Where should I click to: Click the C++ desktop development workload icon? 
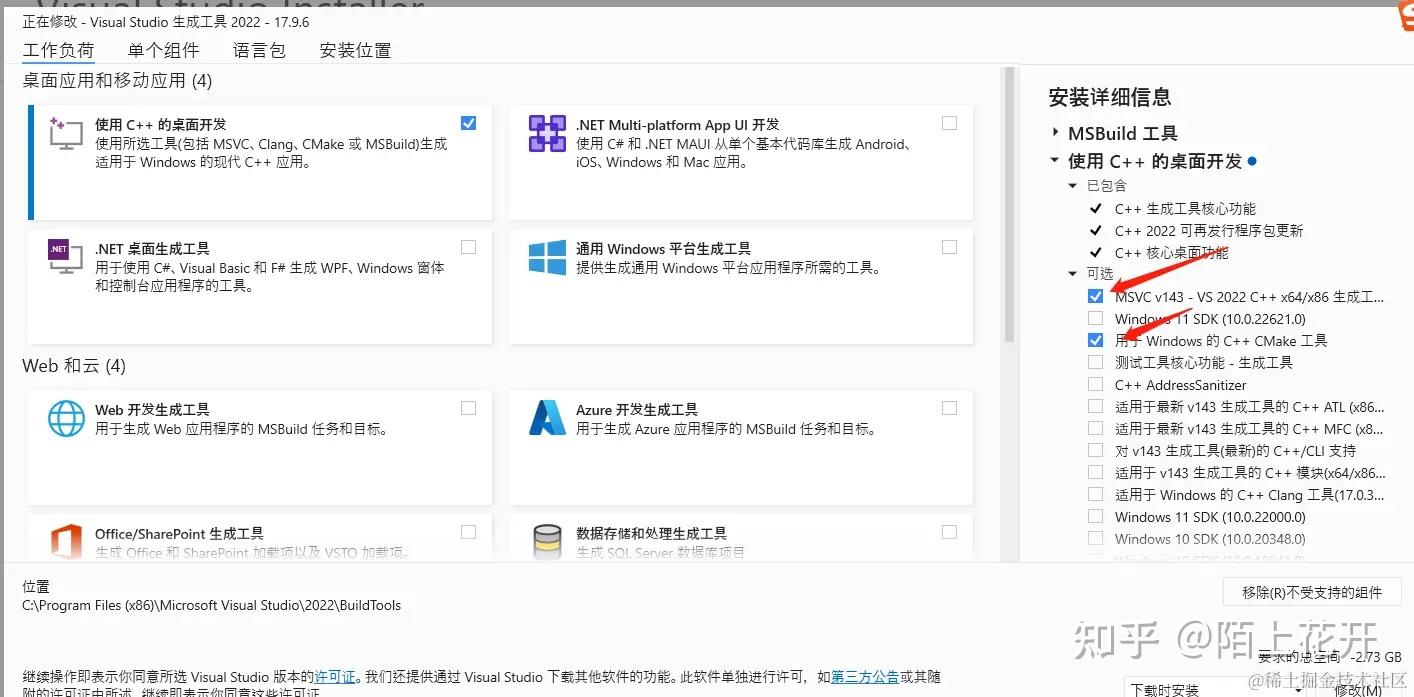tap(66, 133)
